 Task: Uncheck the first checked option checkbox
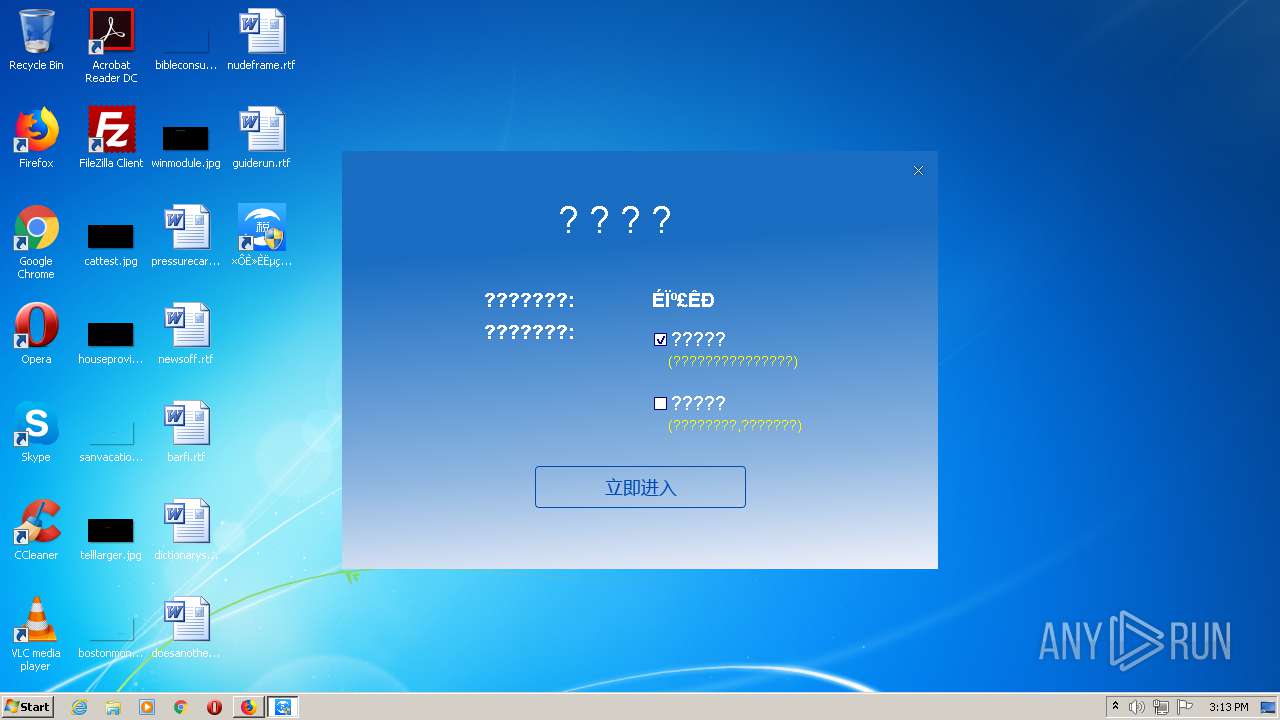(660, 340)
